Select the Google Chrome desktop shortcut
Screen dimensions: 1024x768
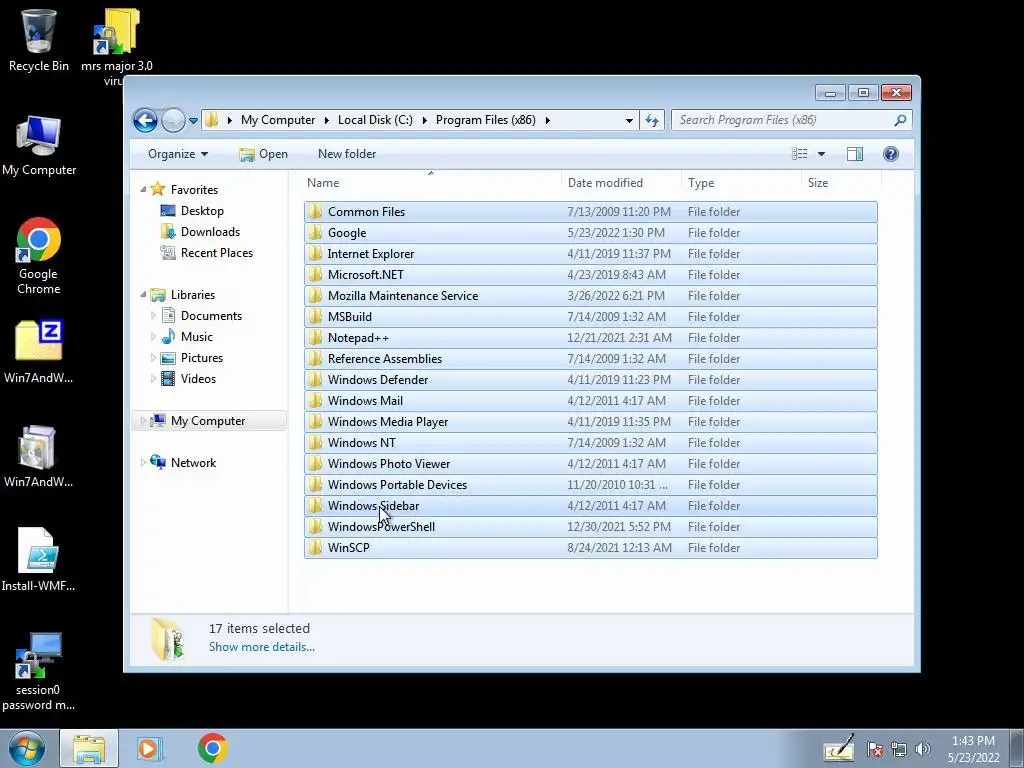pos(39,255)
